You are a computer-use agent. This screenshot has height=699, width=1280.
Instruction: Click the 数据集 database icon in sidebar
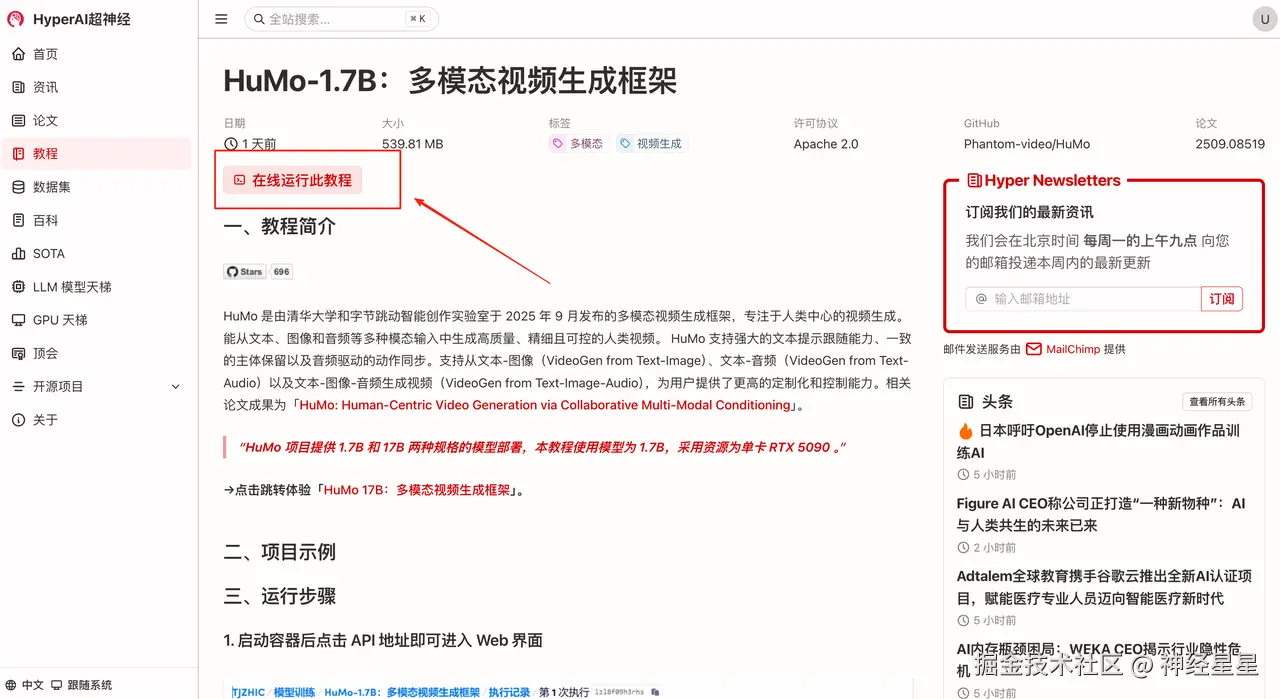tap(18, 187)
